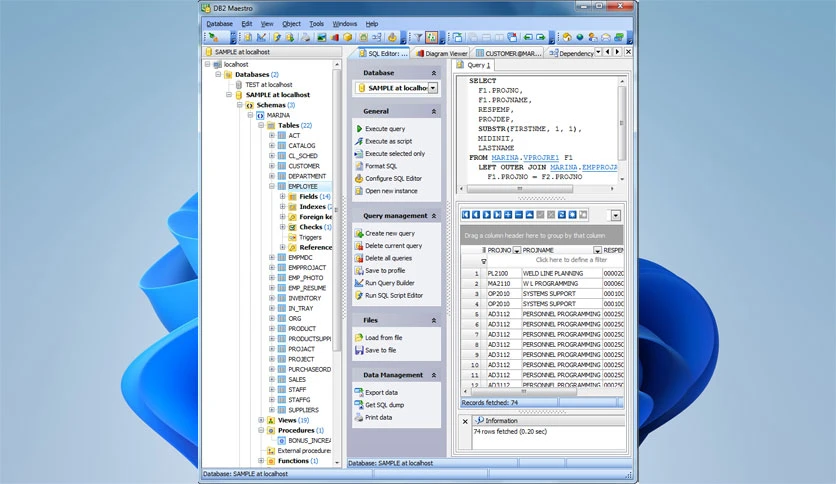This screenshot has width=836, height=484.
Task: Expand the Views node in tree
Action: click(261, 420)
